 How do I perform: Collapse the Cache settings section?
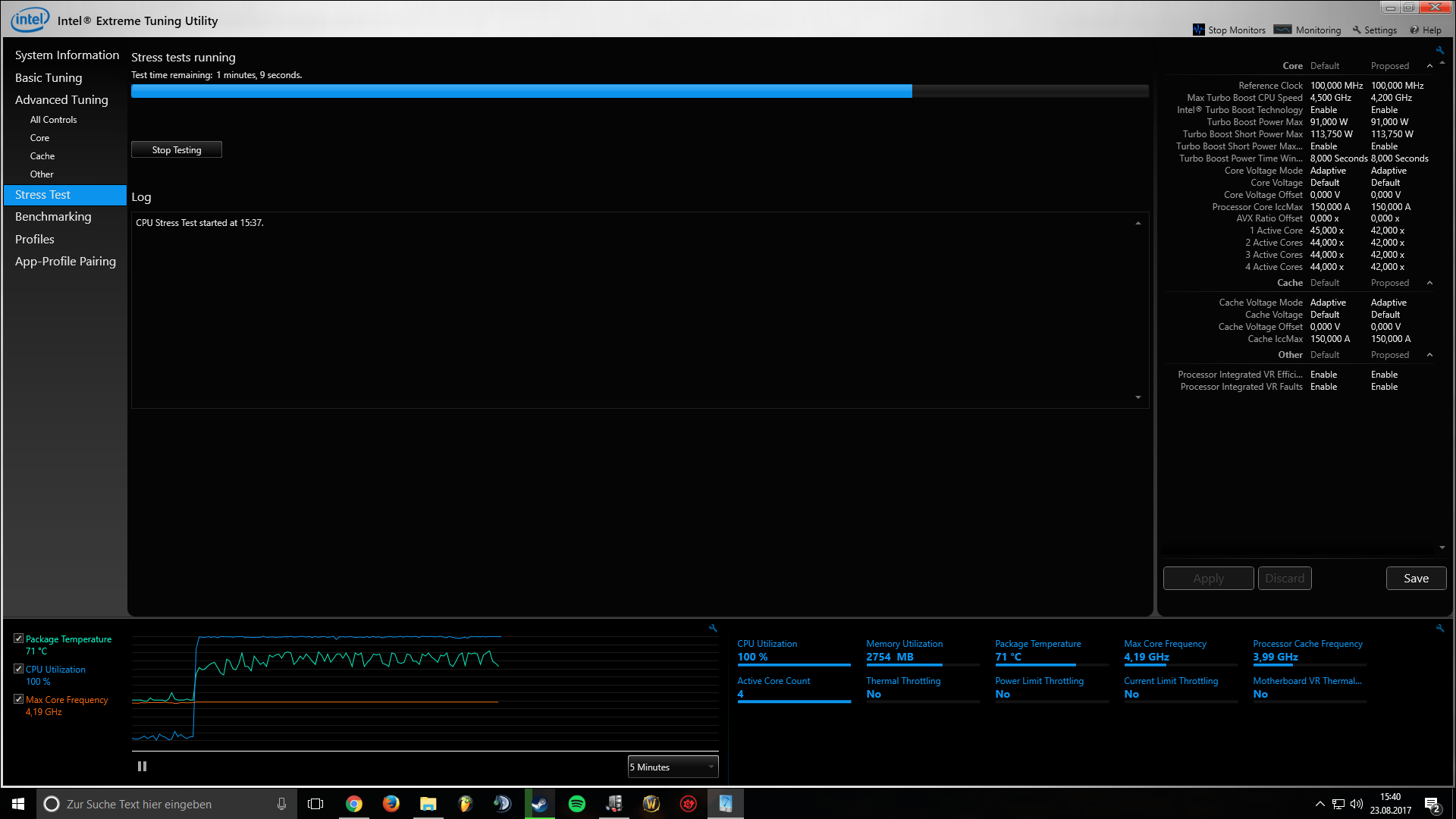pos(1429,283)
